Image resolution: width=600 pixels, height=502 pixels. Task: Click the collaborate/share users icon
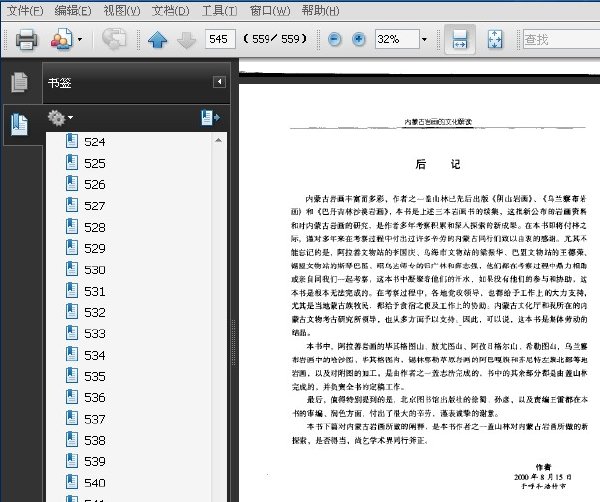click(x=61, y=39)
